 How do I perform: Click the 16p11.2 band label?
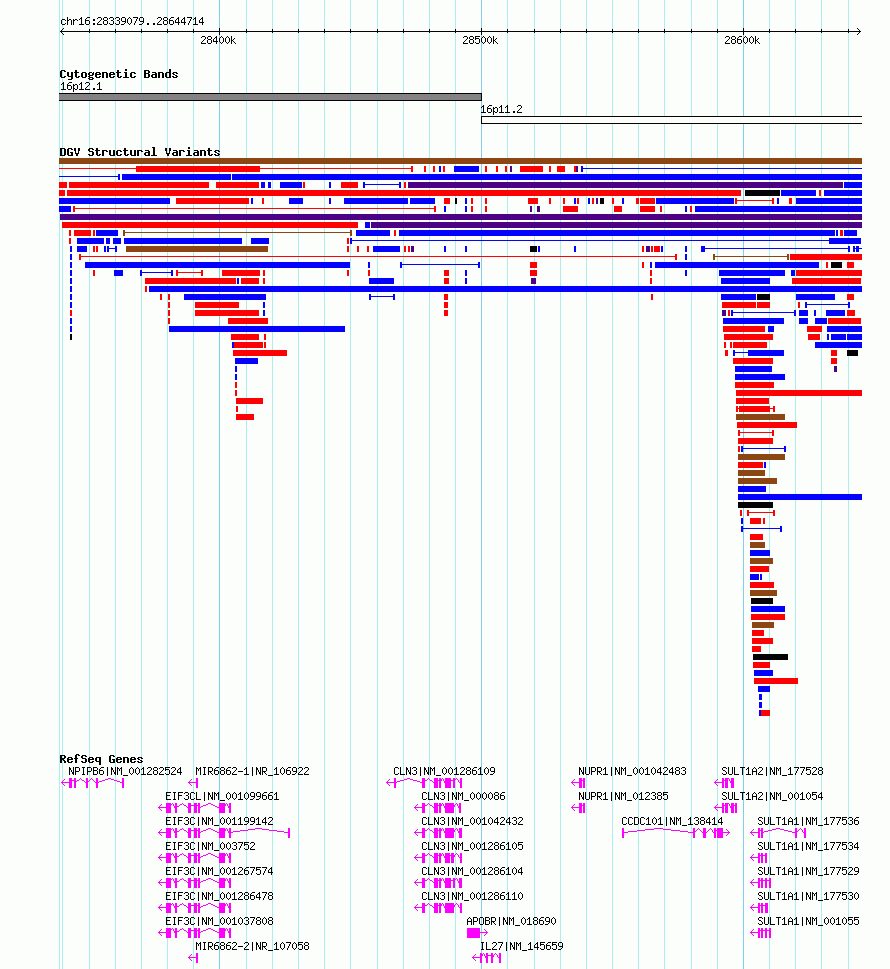(501, 109)
